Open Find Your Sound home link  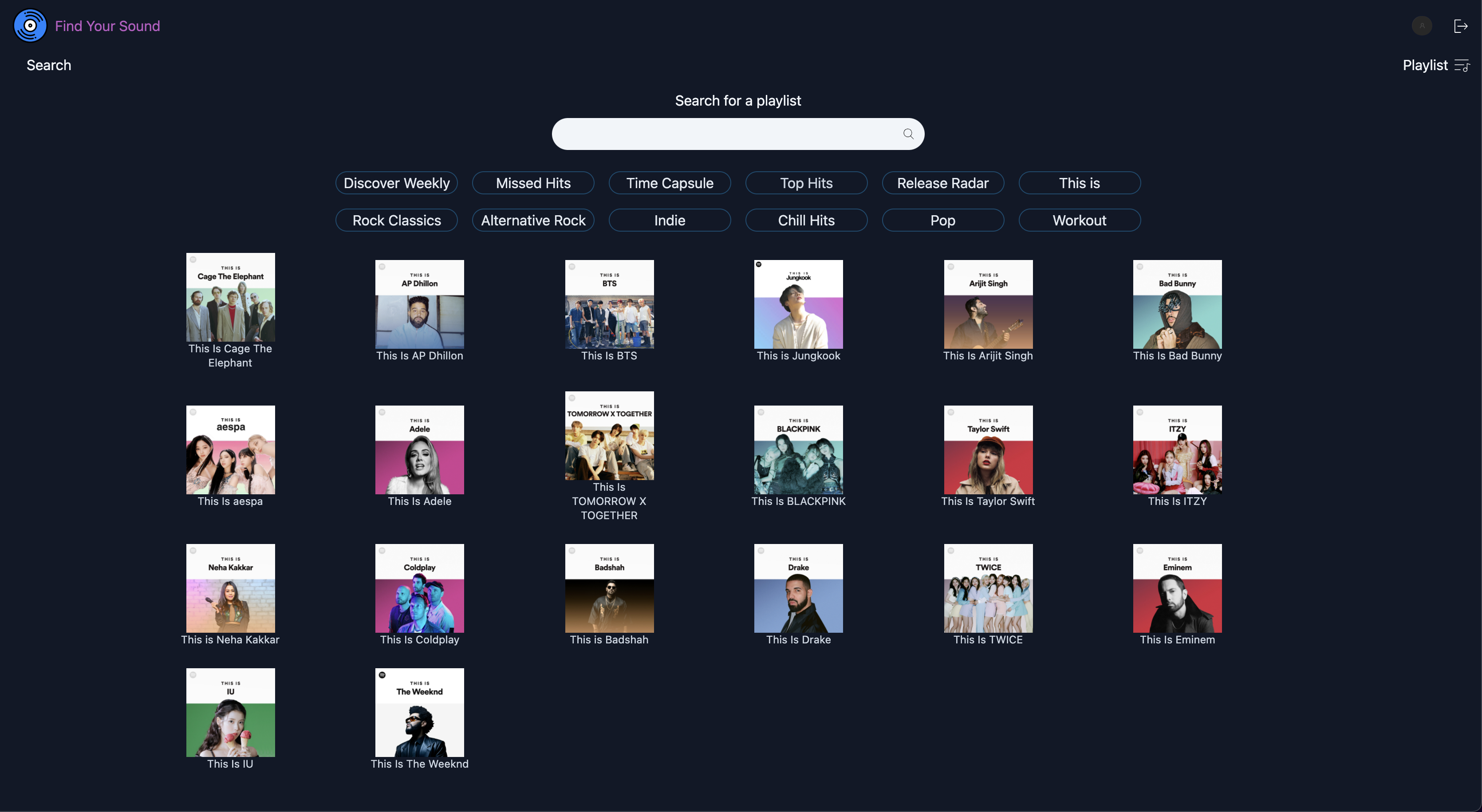(107, 26)
